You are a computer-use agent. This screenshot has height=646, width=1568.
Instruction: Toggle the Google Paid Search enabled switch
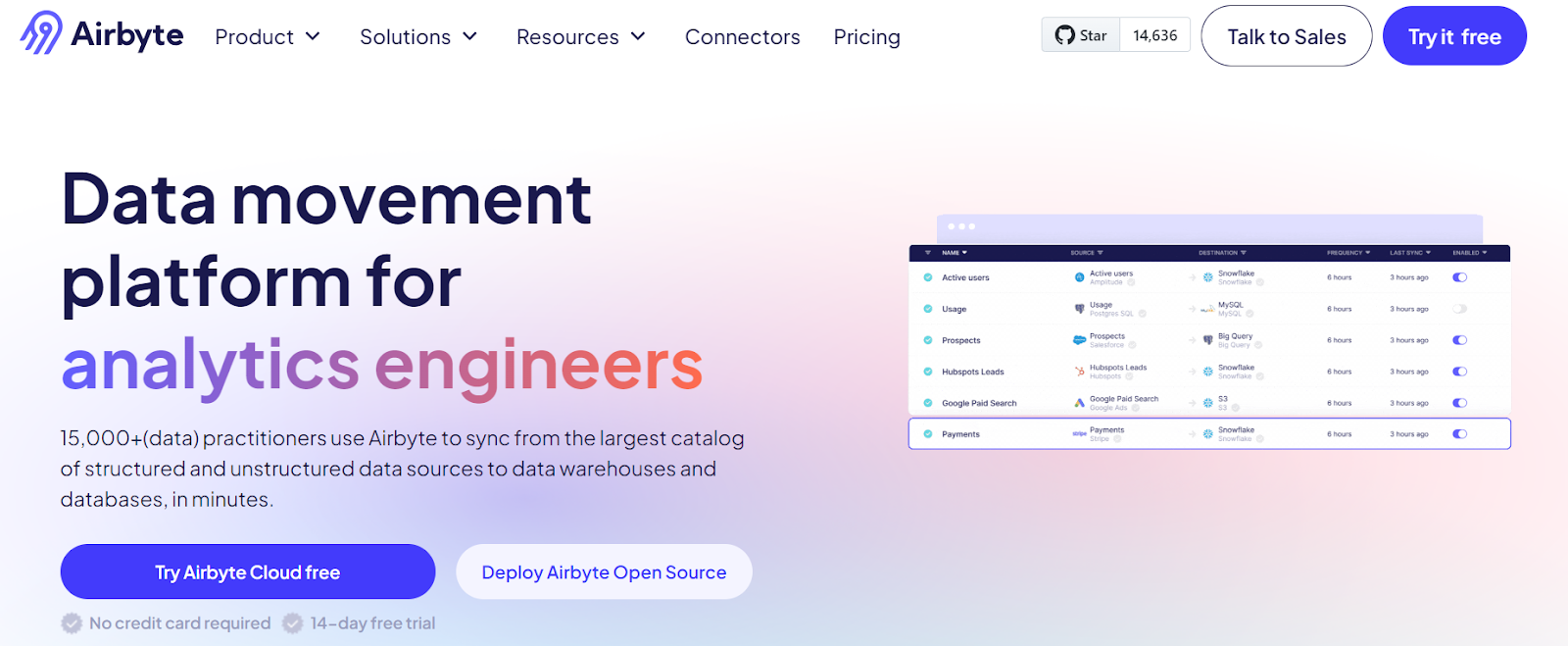(x=1460, y=403)
